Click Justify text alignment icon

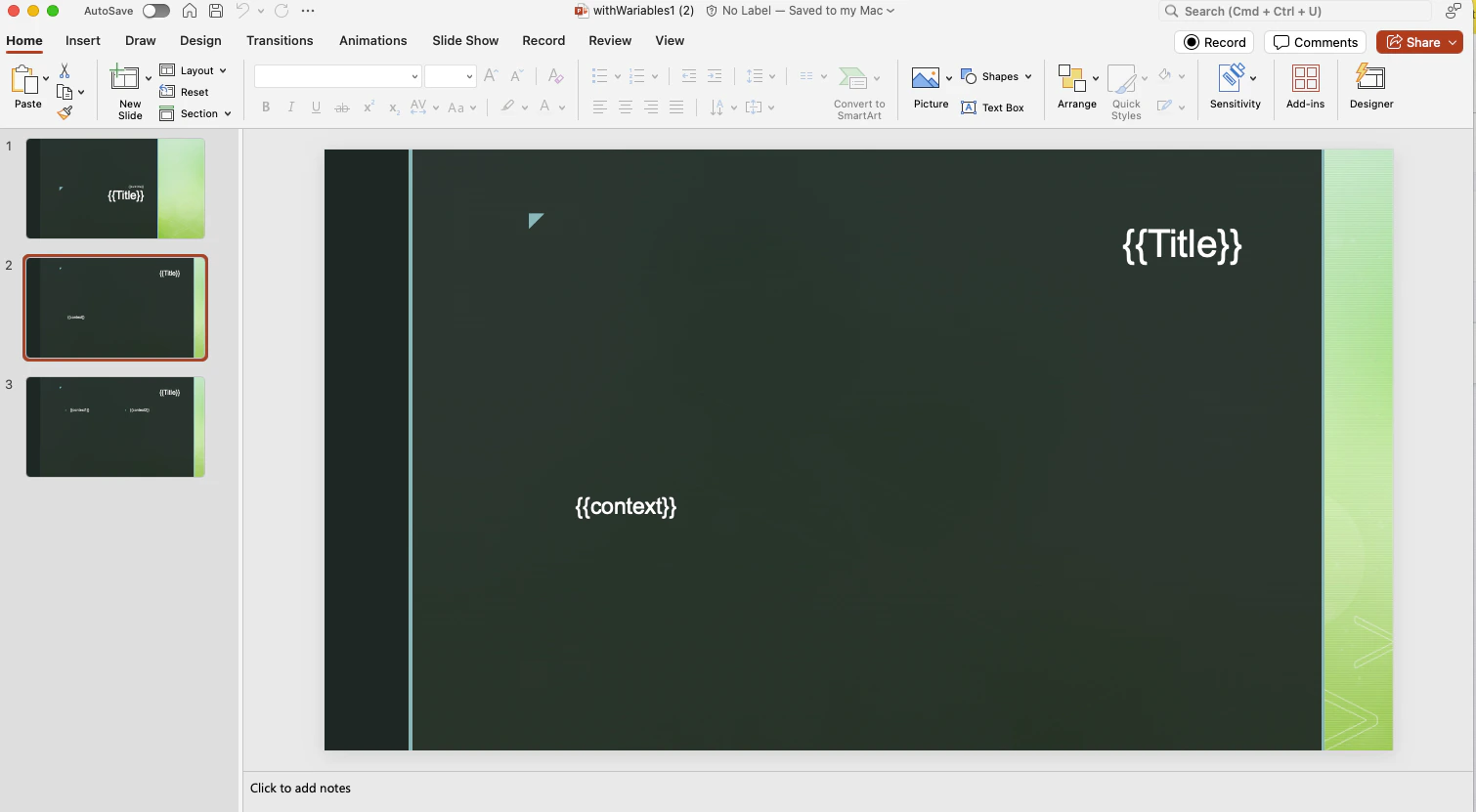coord(676,107)
